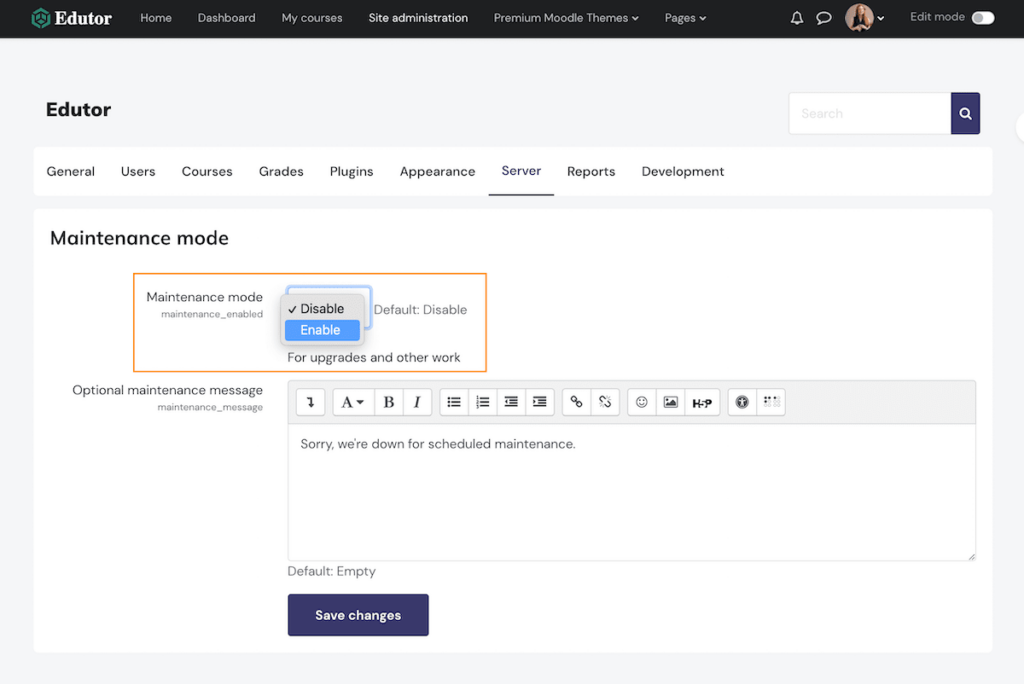Insert an unordered list in the editor
The height and width of the screenshot is (684, 1024).
[x=453, y=401]
